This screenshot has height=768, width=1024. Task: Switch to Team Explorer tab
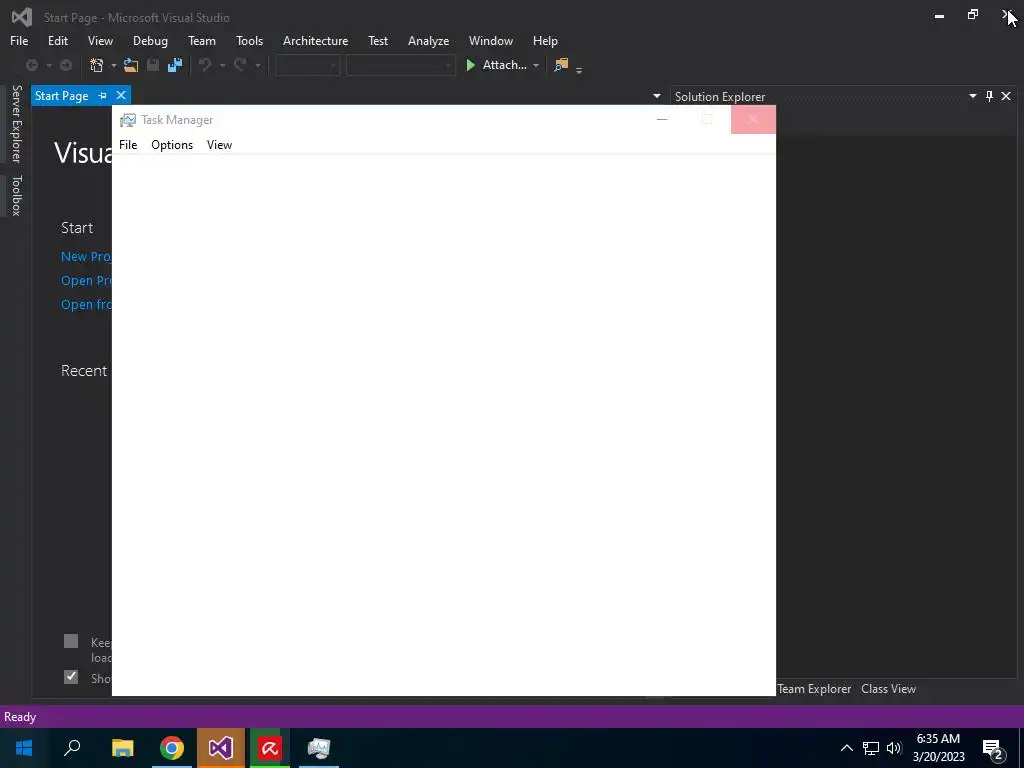814,689
